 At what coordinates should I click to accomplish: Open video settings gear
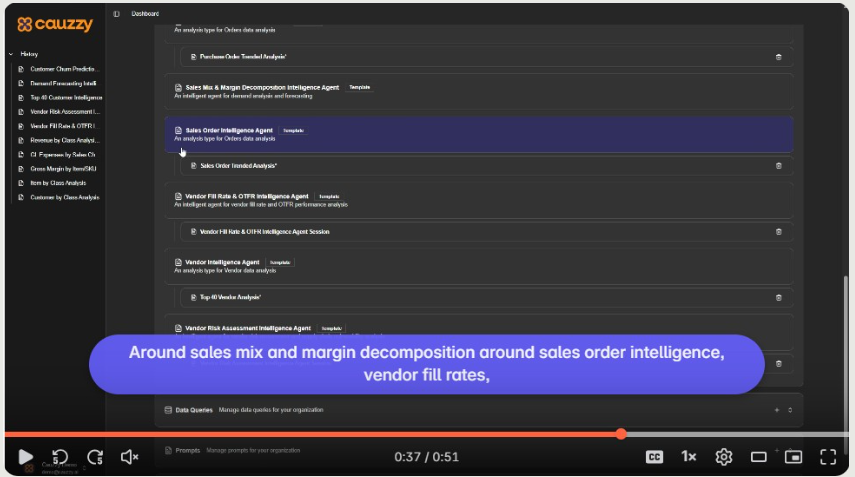(x=724, y=457)
